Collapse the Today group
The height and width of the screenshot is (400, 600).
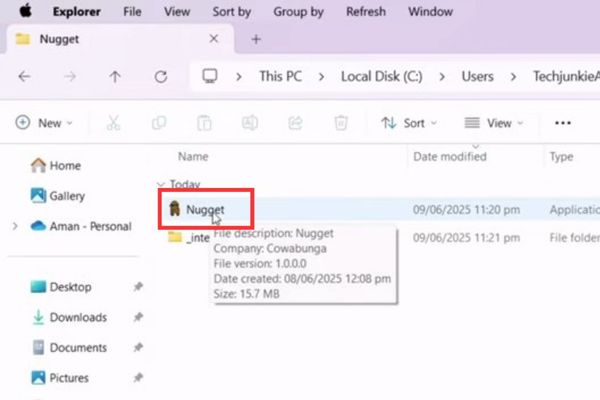pos(160,185)
